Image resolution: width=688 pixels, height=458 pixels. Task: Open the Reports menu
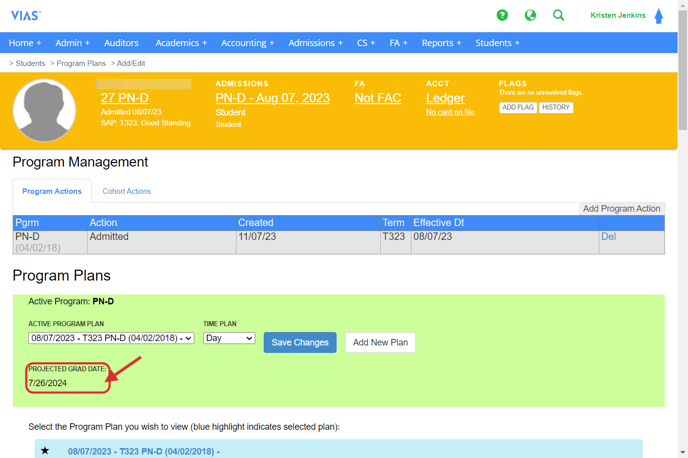click(441, 43)
